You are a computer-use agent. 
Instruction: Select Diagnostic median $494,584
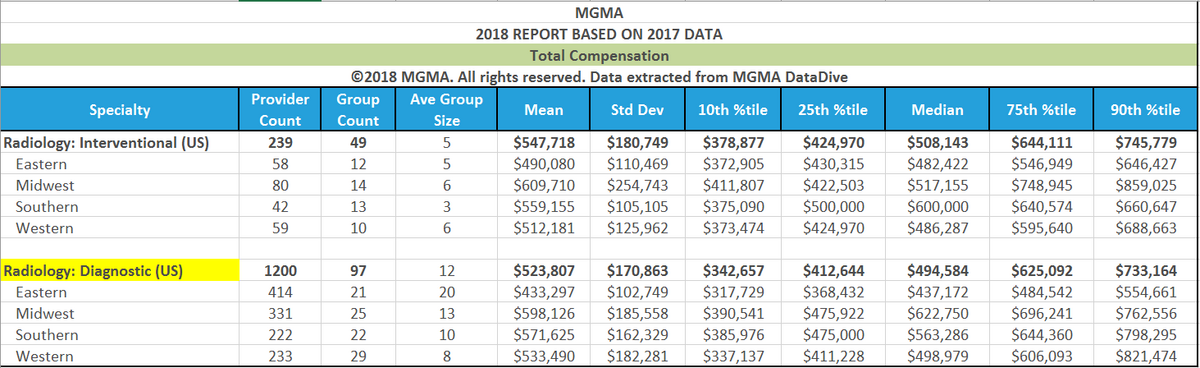coord(938,270)
